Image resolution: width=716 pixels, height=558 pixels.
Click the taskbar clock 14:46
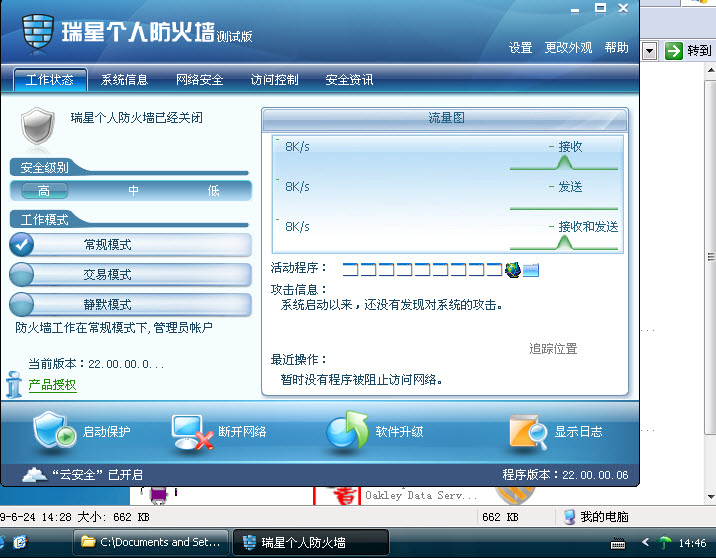click(x=692, y=543)
